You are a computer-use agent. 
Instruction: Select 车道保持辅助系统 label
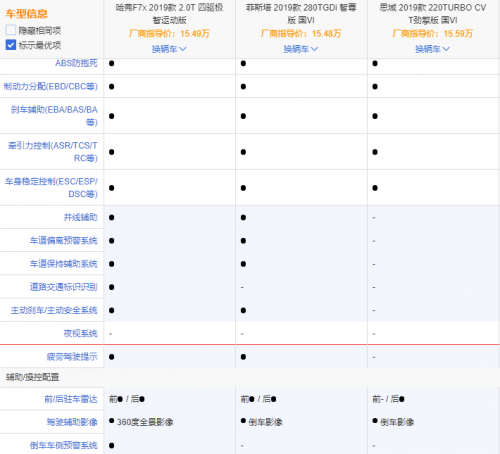pos(63,264)
